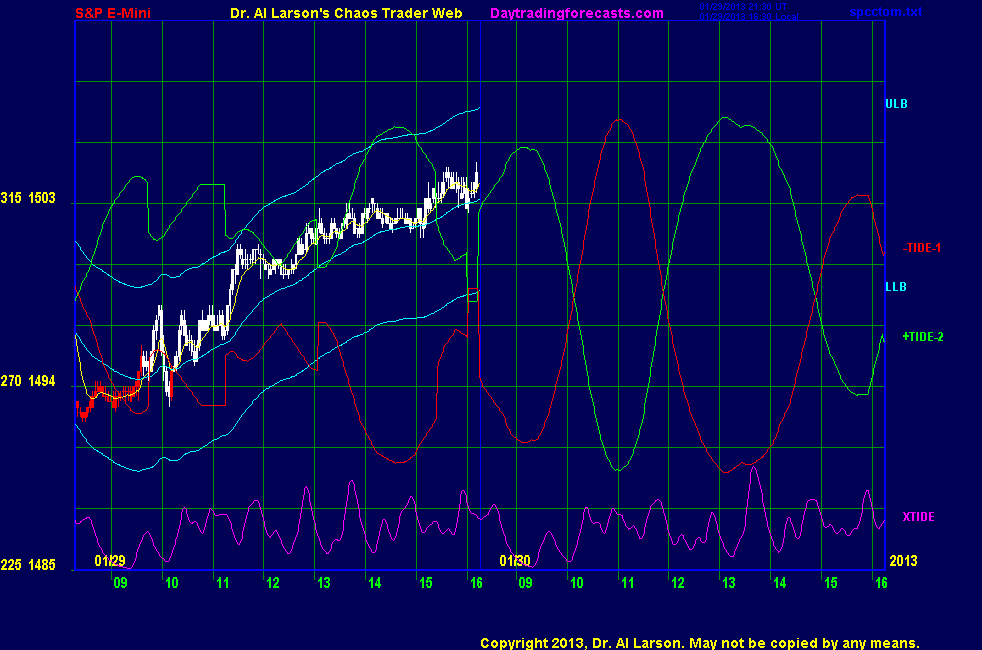Click the 270 1494 price axis label
982x650 pixels.
pyautogui.click(x=28, y=381)
